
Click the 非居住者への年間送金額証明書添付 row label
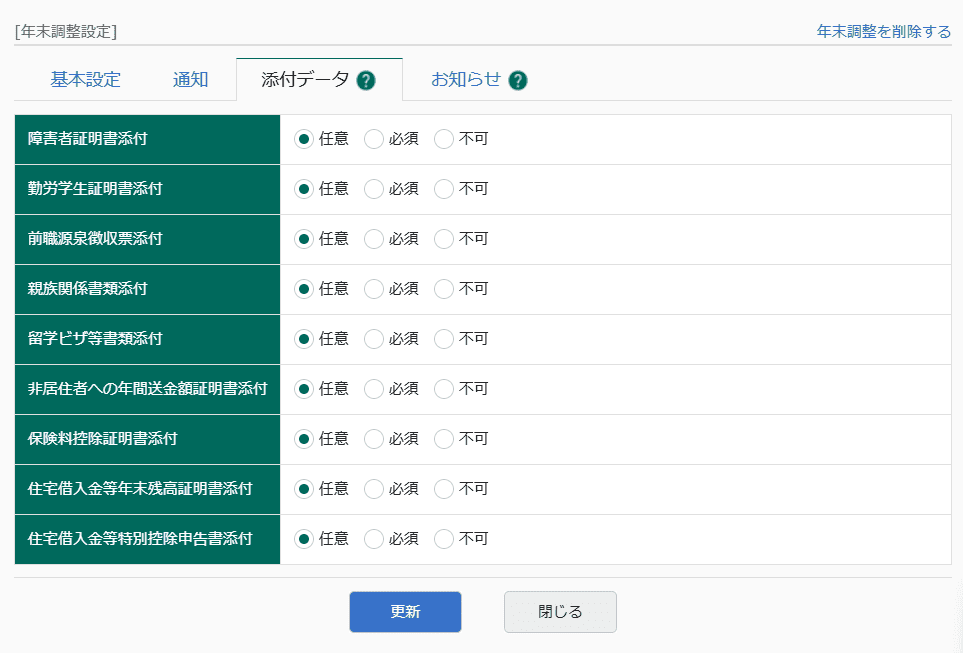coord(147,388)
